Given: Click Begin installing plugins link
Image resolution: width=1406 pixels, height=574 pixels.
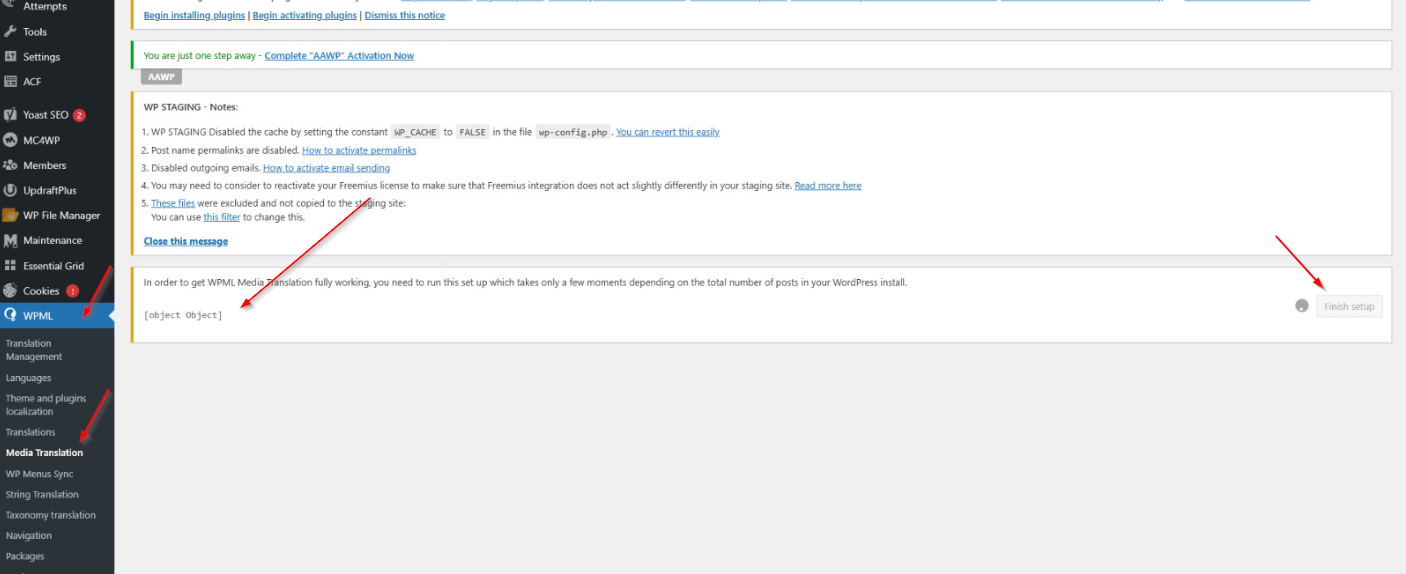Looking at the screenshot, I should point(194,15).
